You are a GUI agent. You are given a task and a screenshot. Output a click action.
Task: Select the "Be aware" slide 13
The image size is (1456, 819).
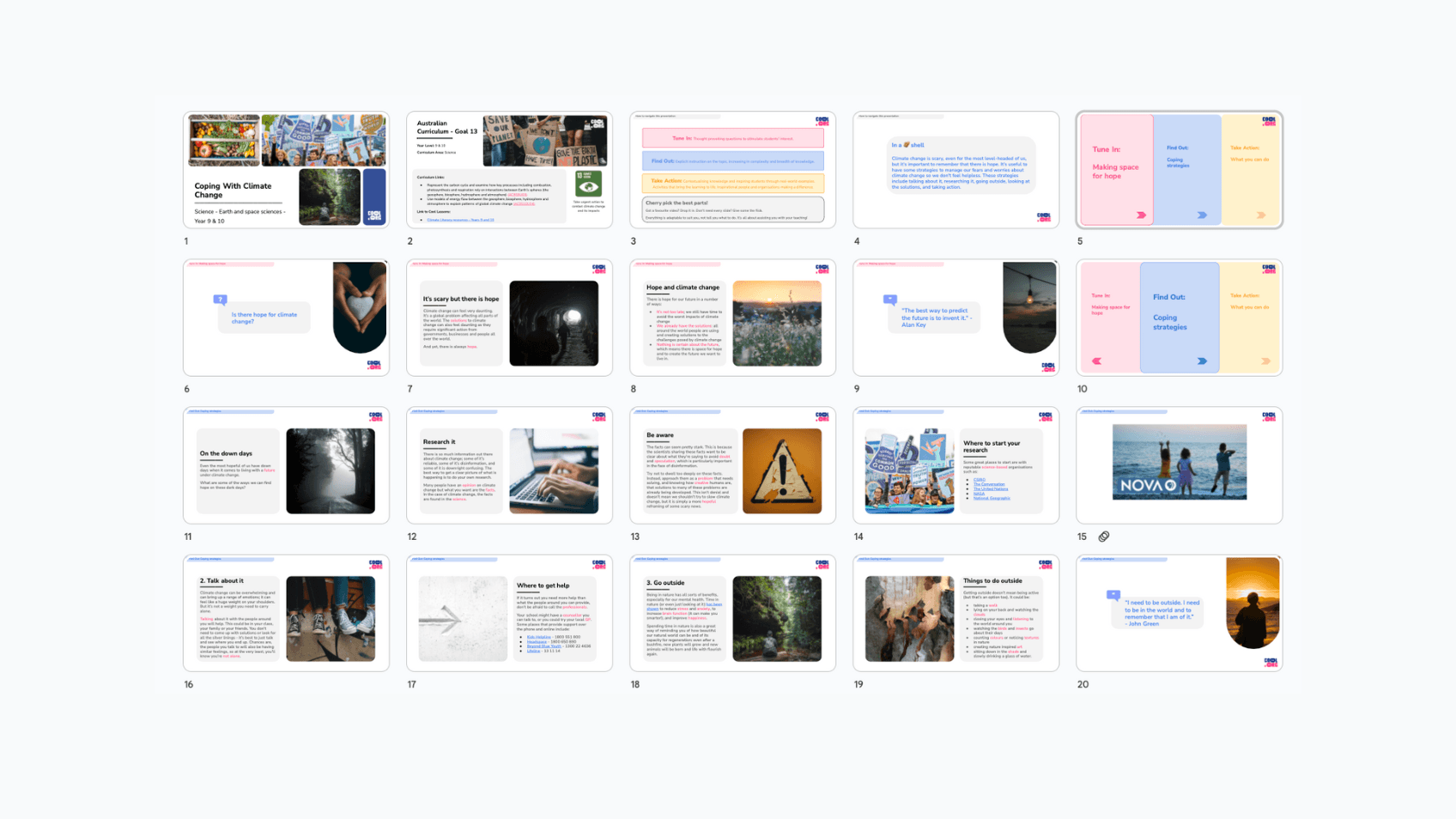732,464
